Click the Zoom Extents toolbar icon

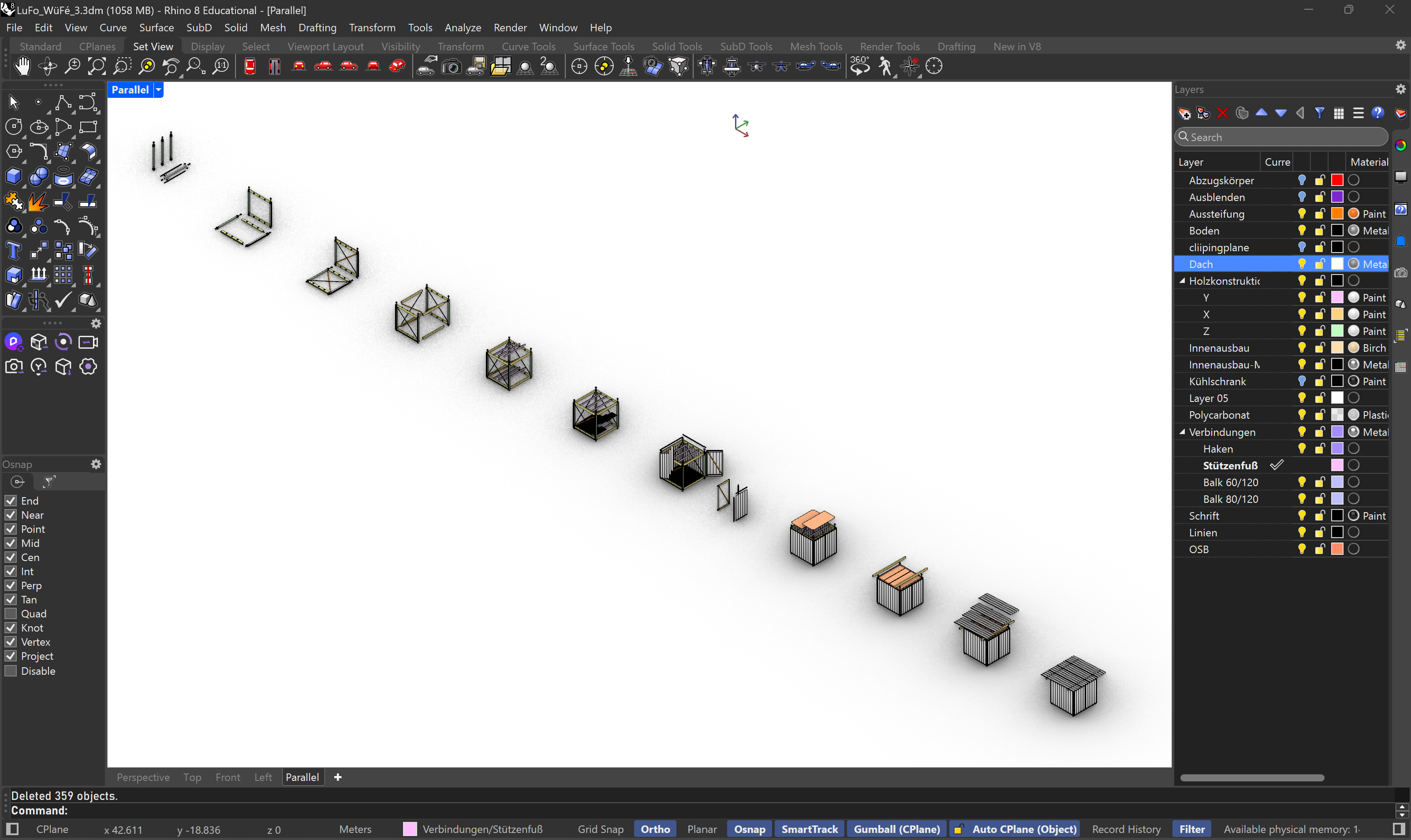click(97, 66)
